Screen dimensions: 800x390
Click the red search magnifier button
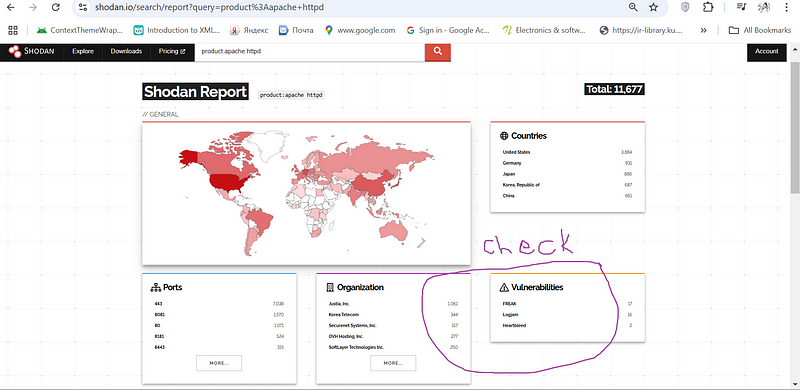pyautogui.click(x=438, y=52)
